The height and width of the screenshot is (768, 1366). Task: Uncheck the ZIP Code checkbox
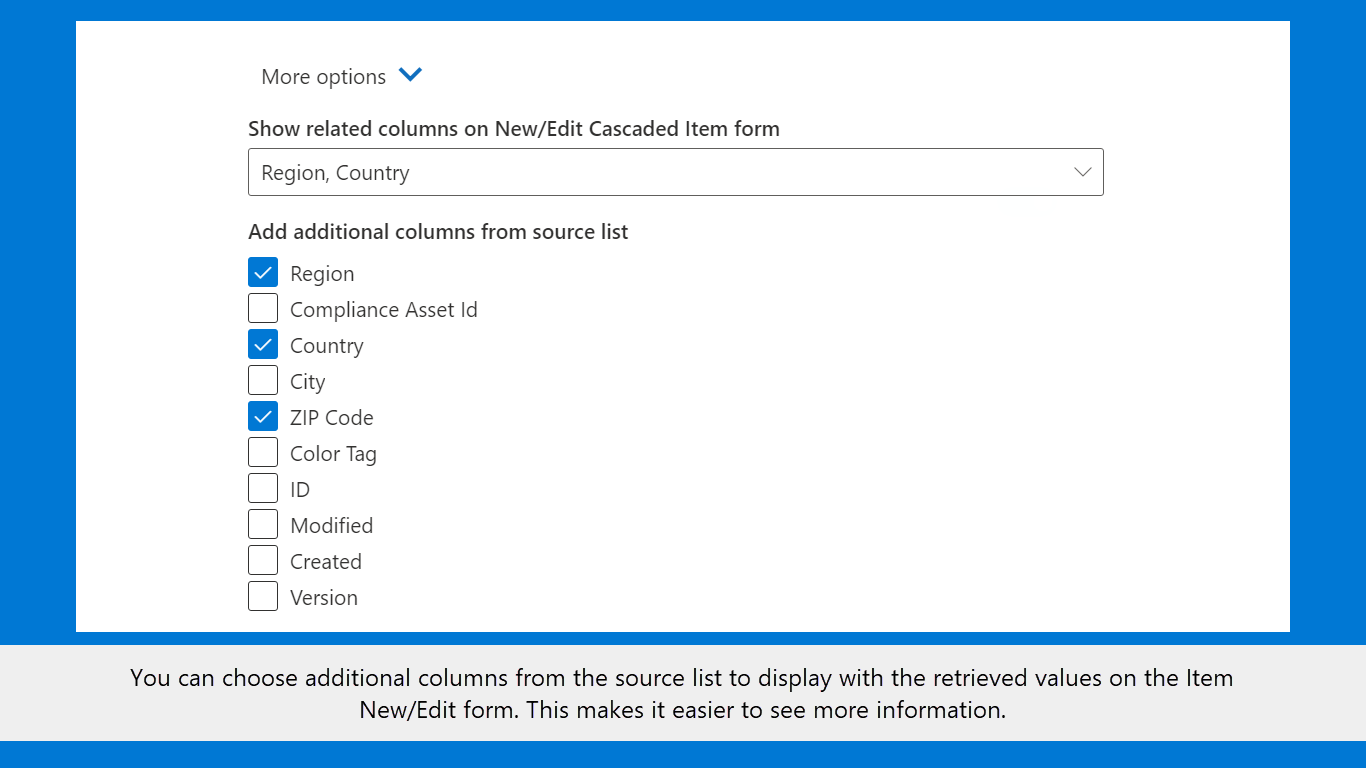pos(263,416)
